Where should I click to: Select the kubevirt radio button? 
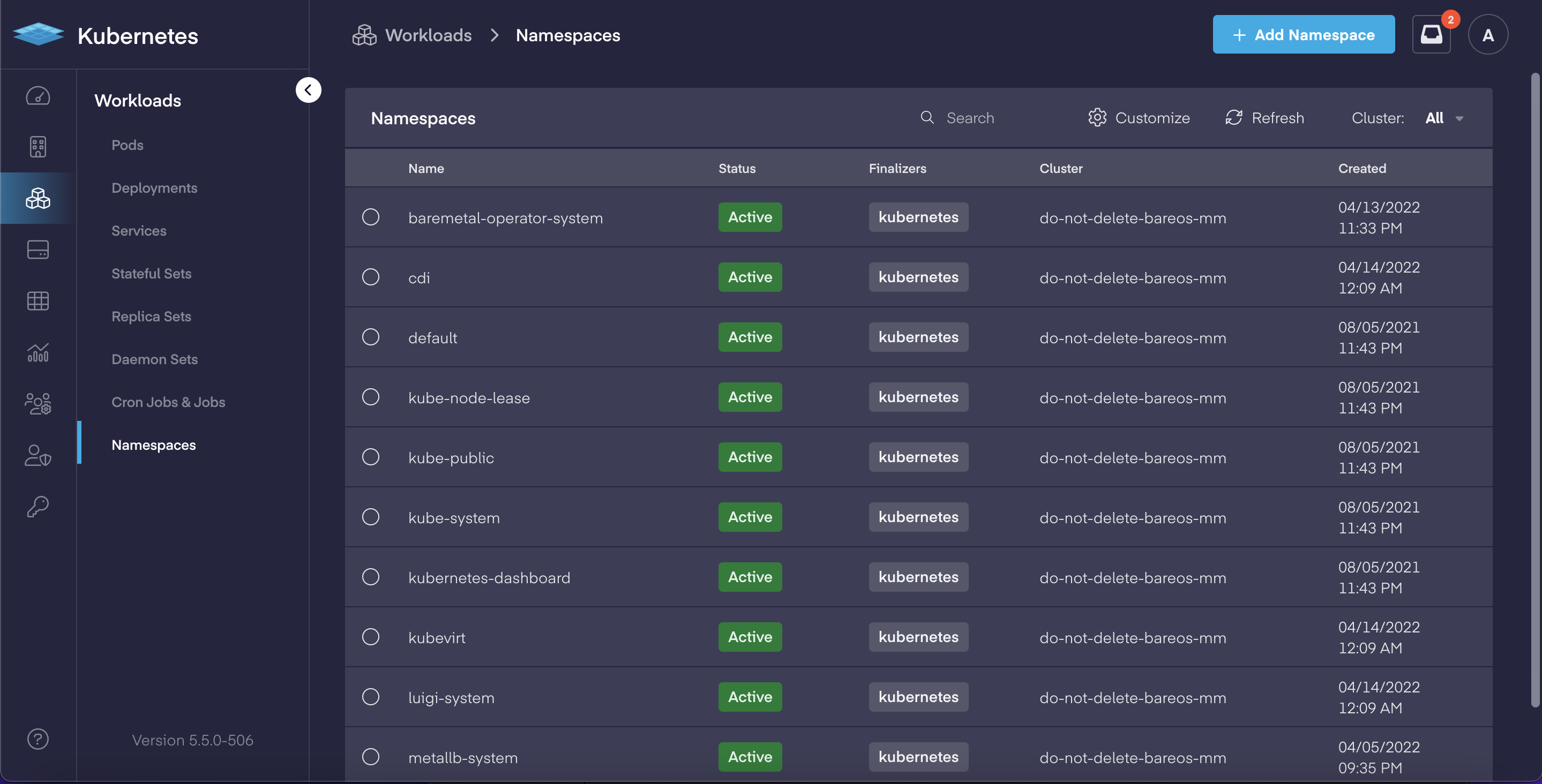pos(371,636)
